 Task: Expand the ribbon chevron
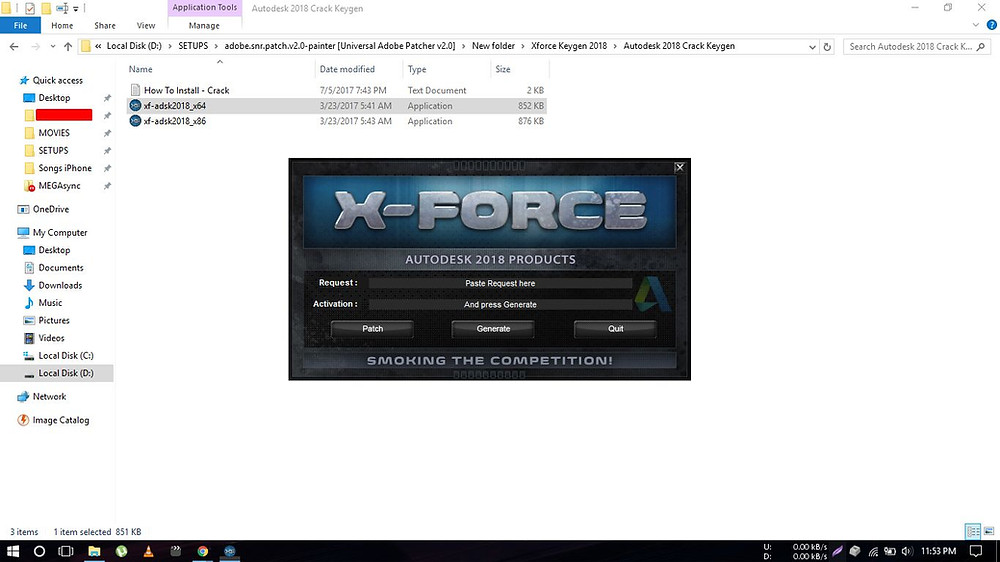click(976, 25)
